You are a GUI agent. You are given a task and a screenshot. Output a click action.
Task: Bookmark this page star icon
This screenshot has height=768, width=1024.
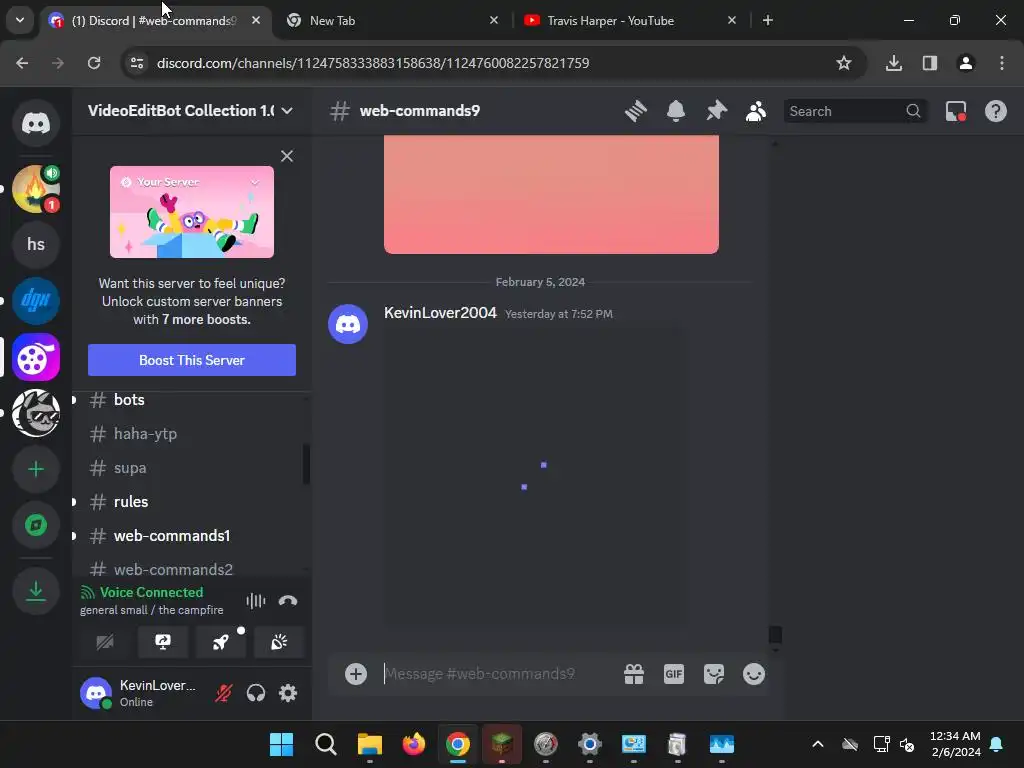pyautogui.click(x=844, y=63)
